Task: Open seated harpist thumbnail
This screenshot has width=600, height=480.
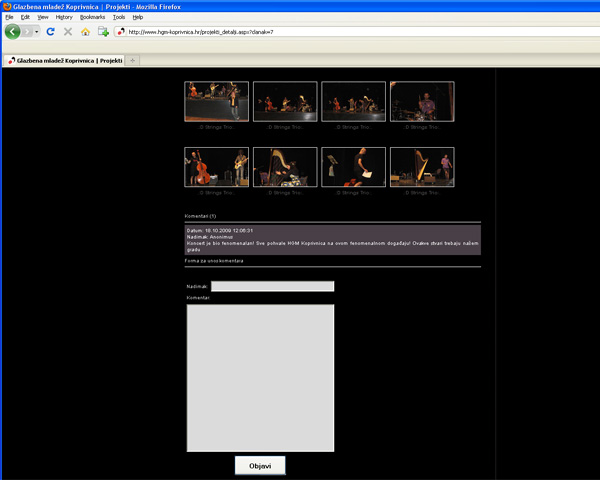Action: (x=285, y=167)
